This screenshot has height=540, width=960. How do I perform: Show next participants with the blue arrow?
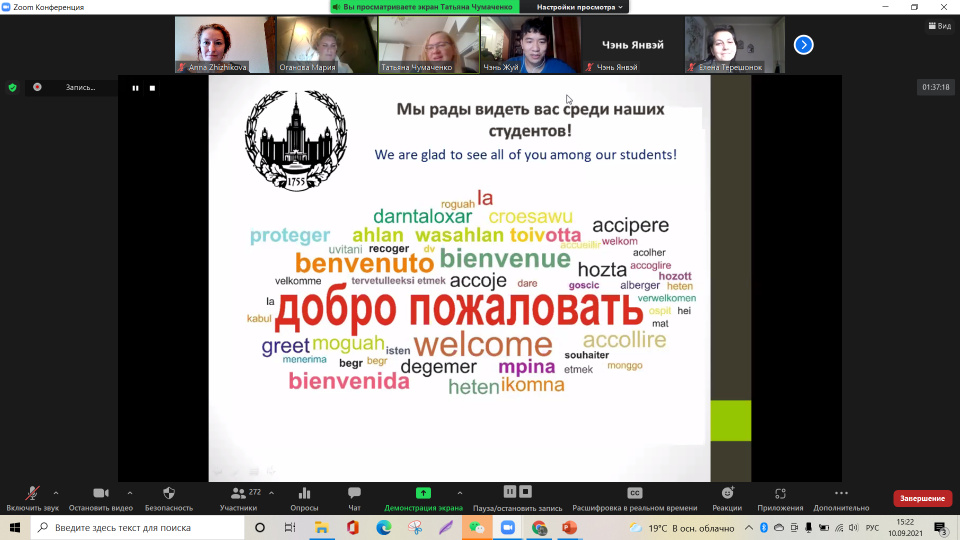pos(803,44)
